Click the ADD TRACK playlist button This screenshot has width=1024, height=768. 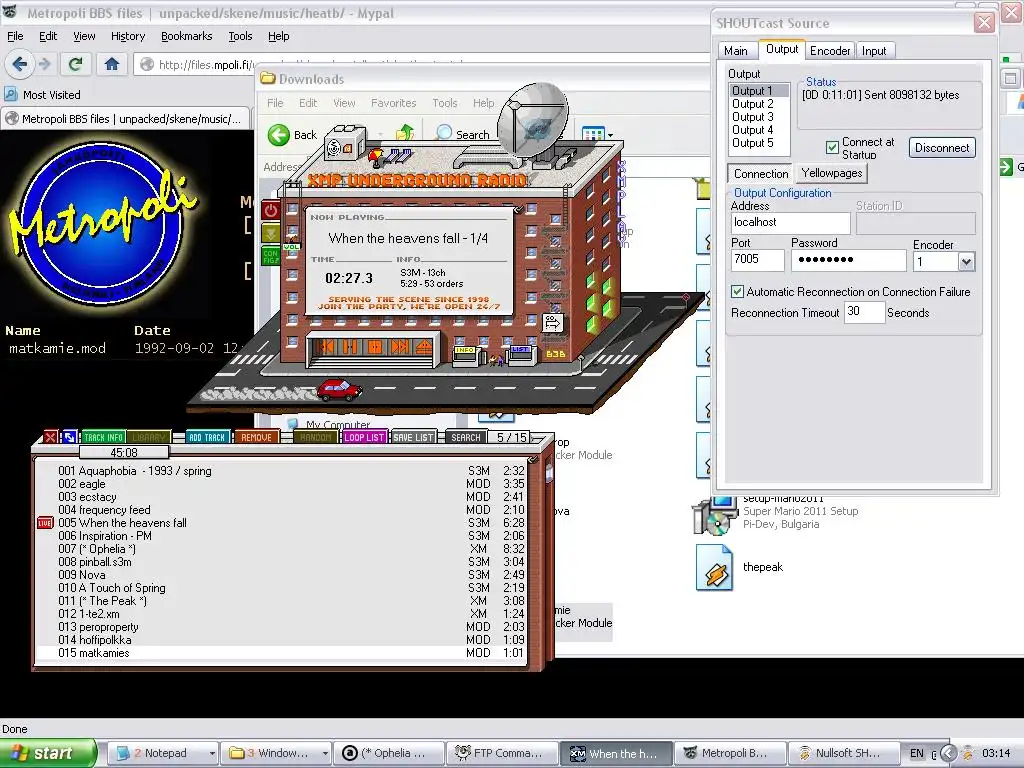point(206,438)
